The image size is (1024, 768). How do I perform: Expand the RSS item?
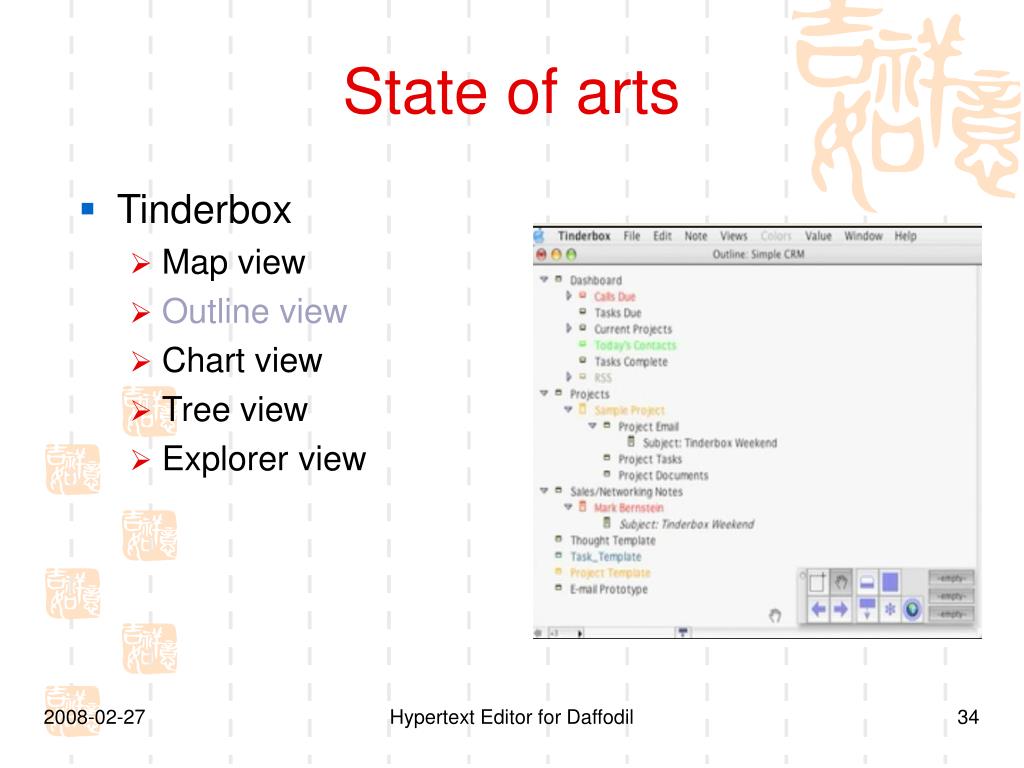[569, 377]
